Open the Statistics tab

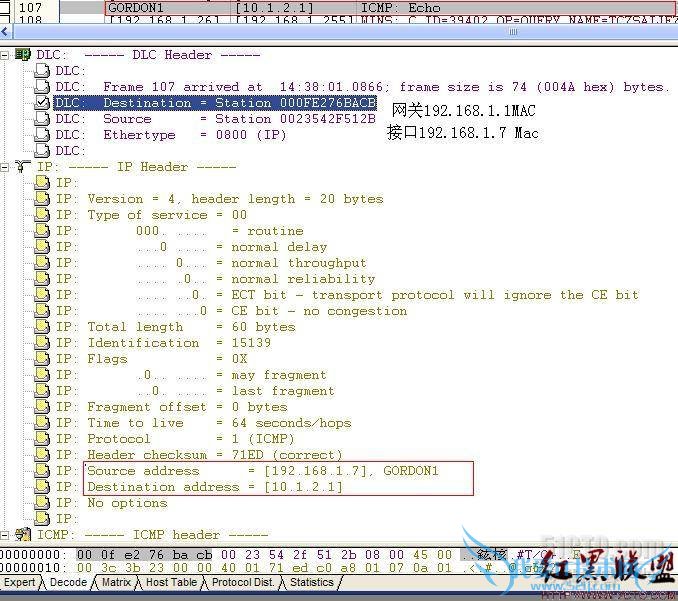click(311, 582)
